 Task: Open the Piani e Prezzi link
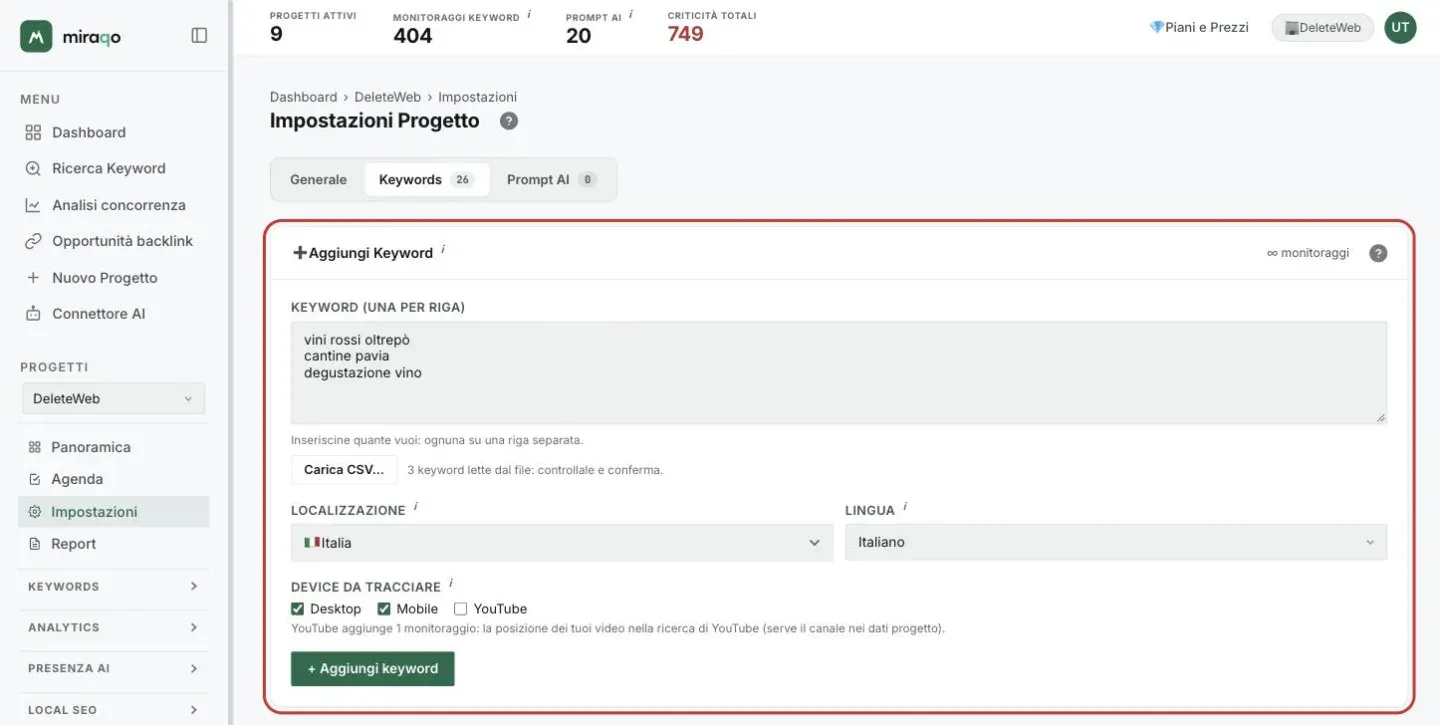pos(1199,28)
